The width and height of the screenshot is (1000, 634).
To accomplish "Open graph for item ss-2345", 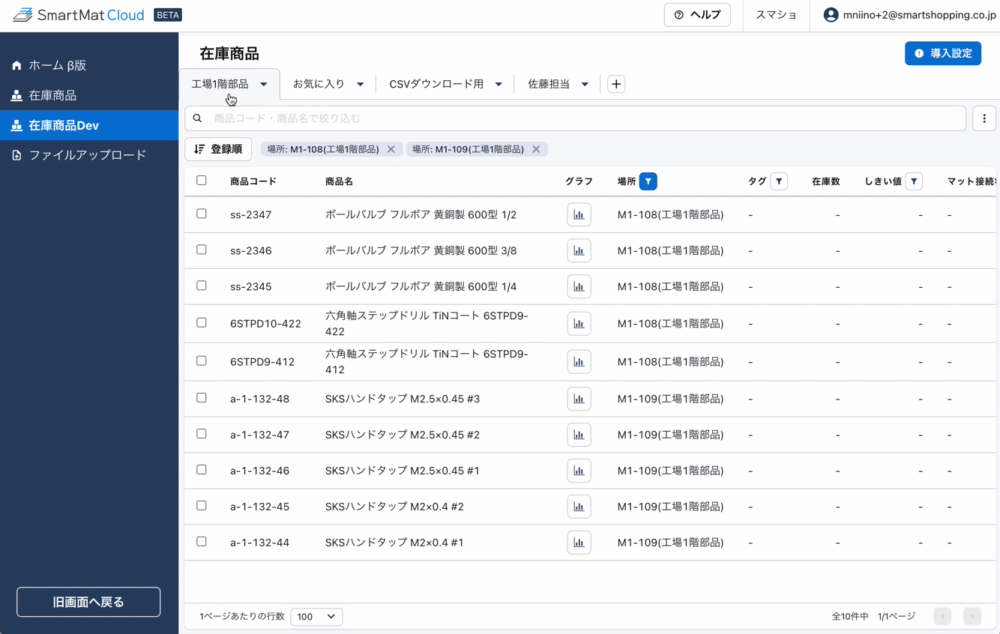I will click(x=578, y=286).
